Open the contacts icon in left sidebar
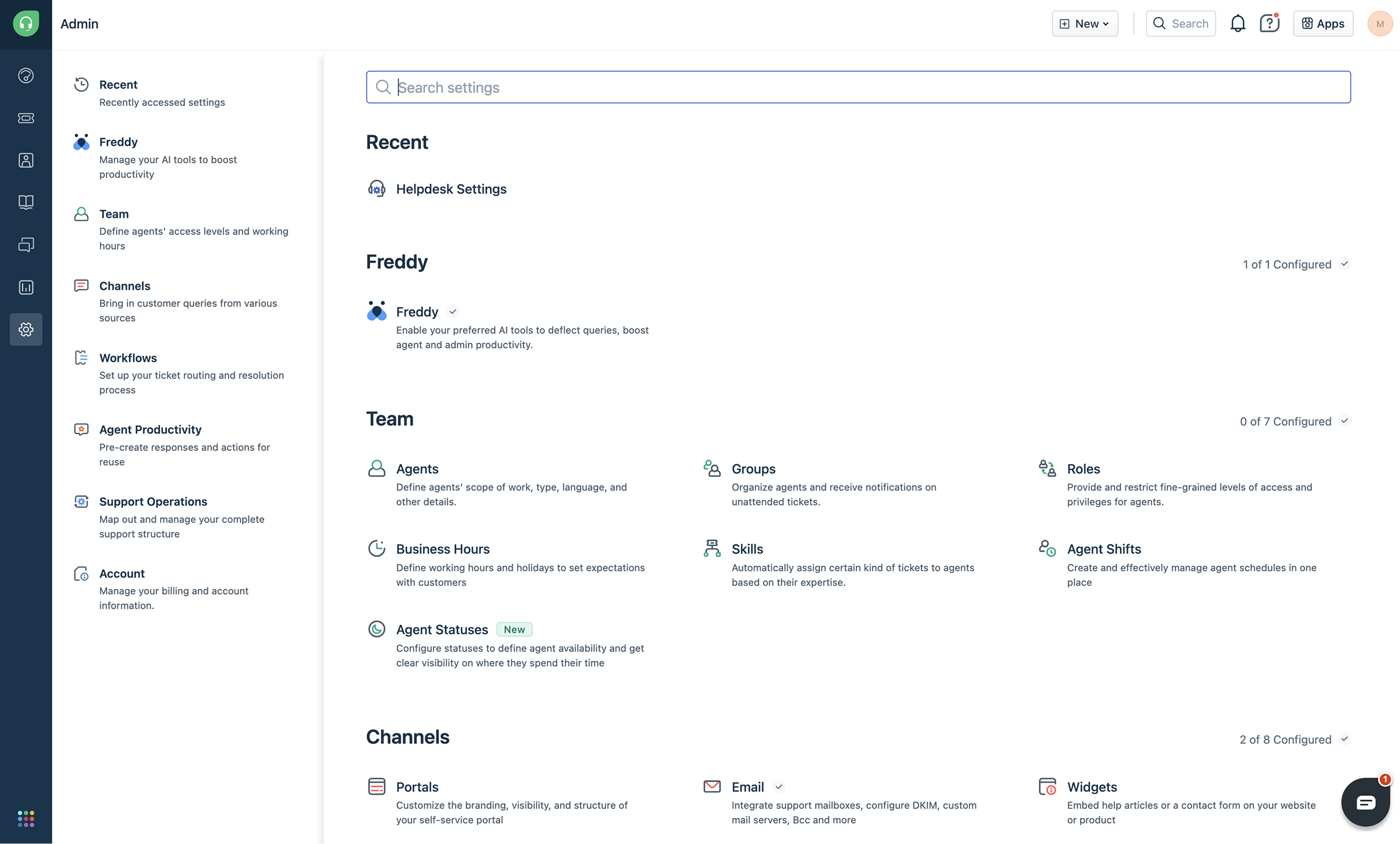This screenshot has width=1400, height=844. pos(26,160)
